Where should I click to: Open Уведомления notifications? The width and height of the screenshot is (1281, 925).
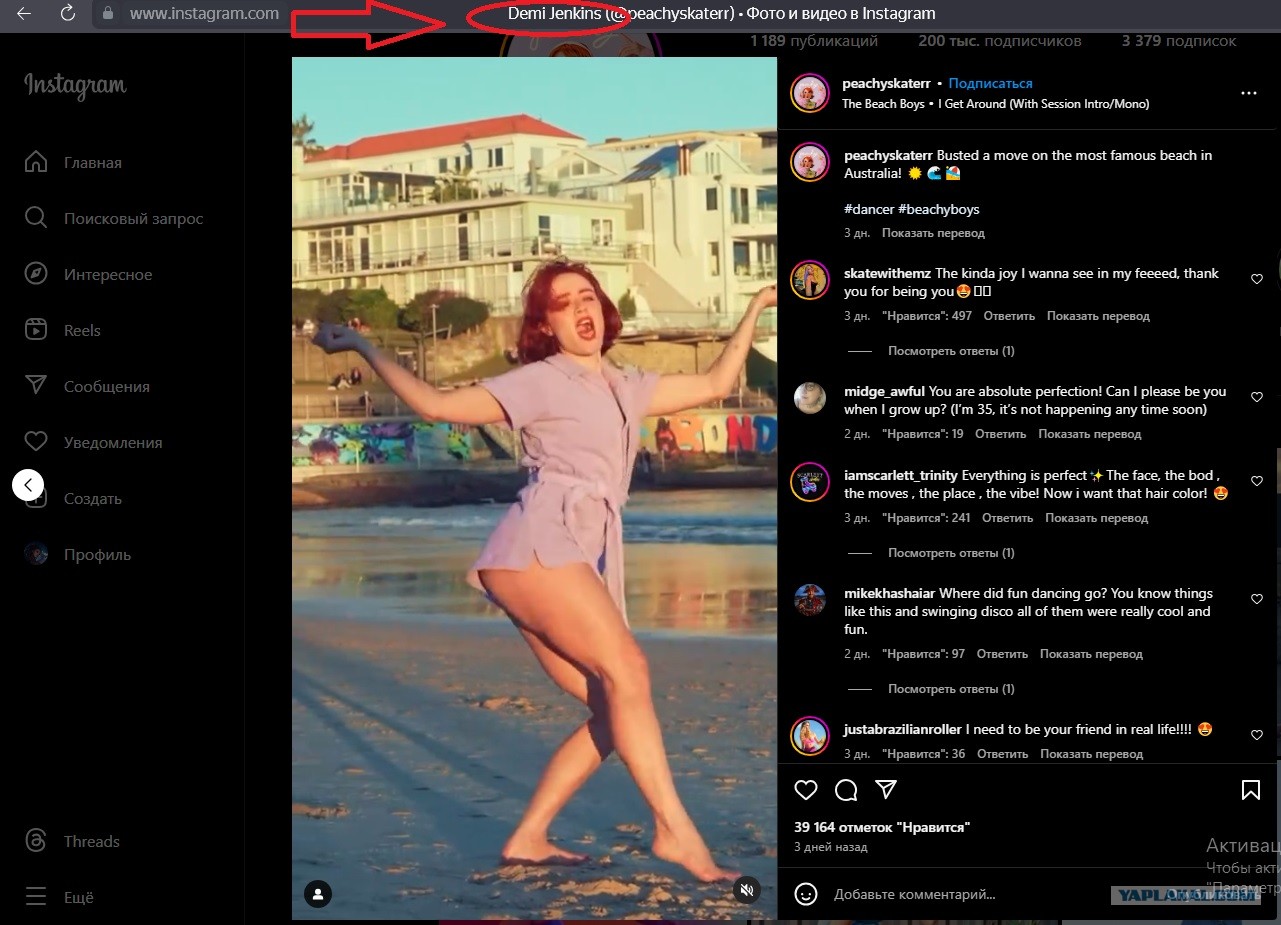[92, 442]
